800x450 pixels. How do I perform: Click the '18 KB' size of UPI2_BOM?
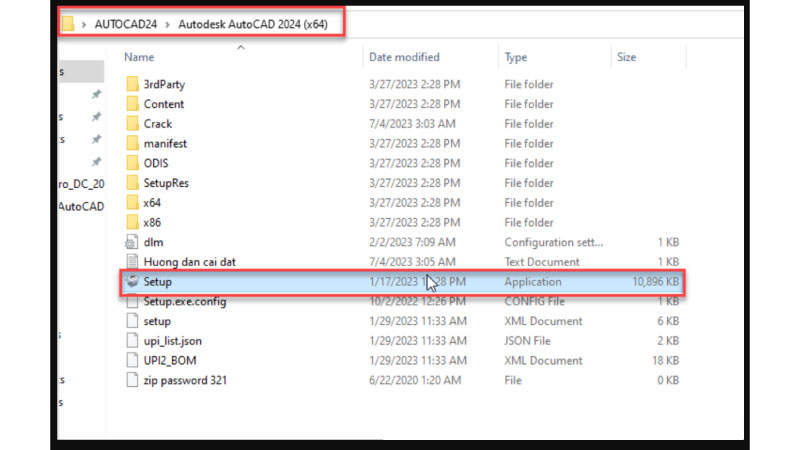pos(665,361)
